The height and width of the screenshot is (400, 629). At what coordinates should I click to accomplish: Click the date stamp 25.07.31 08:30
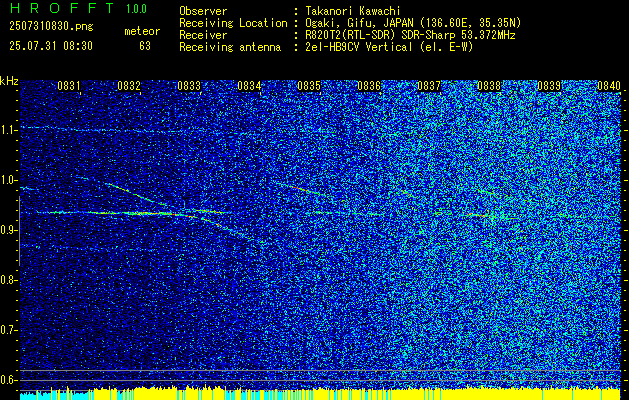(51, 46)
